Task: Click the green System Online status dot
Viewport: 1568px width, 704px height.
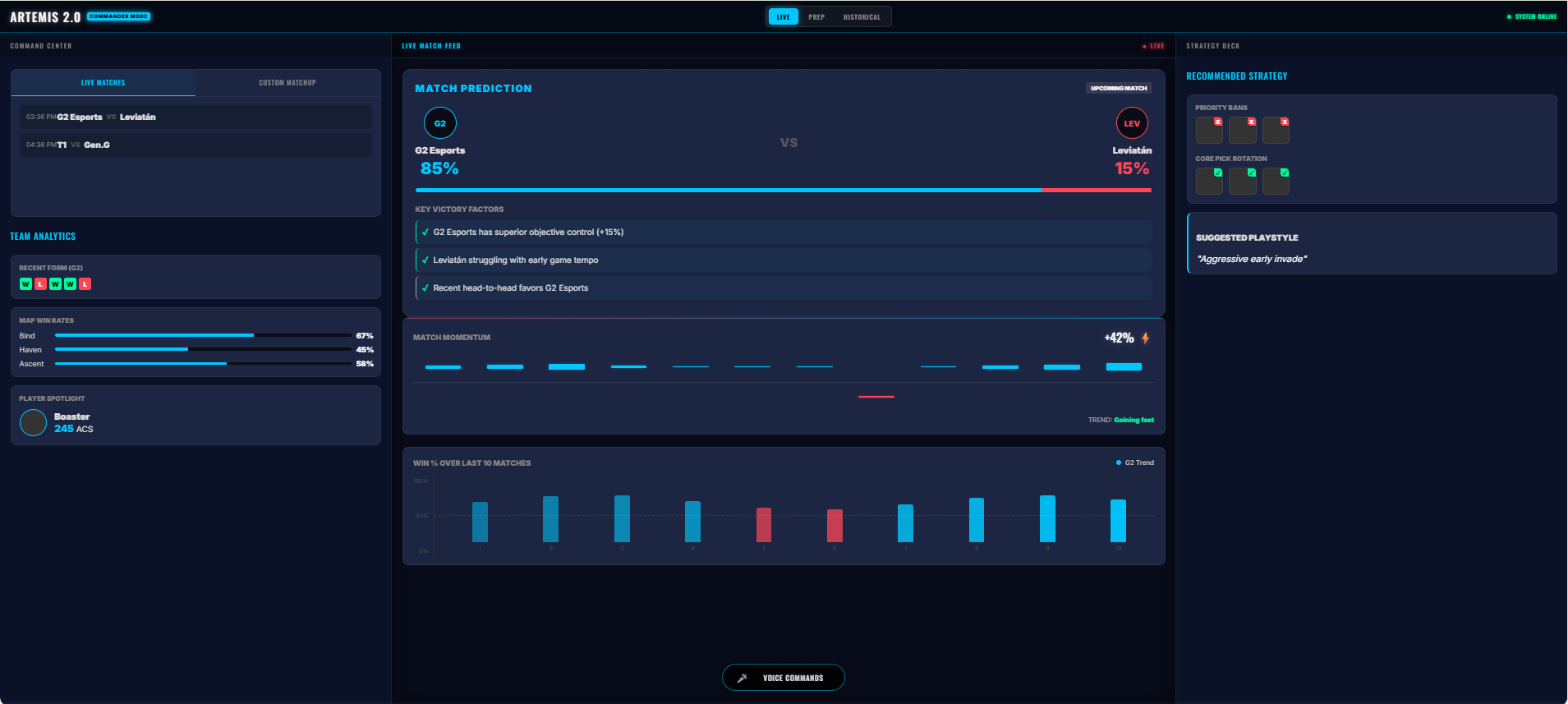Action: pos(1509,16)
